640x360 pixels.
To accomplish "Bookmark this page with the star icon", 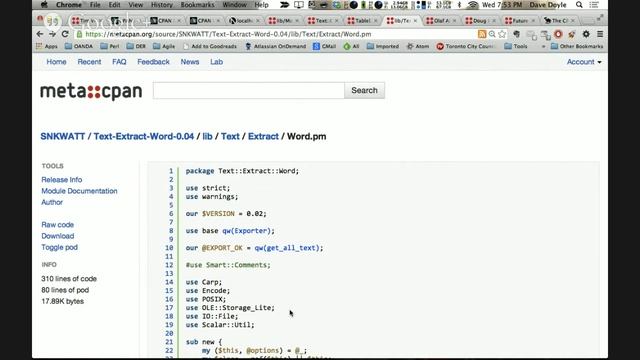I will [x=502, y=34].
